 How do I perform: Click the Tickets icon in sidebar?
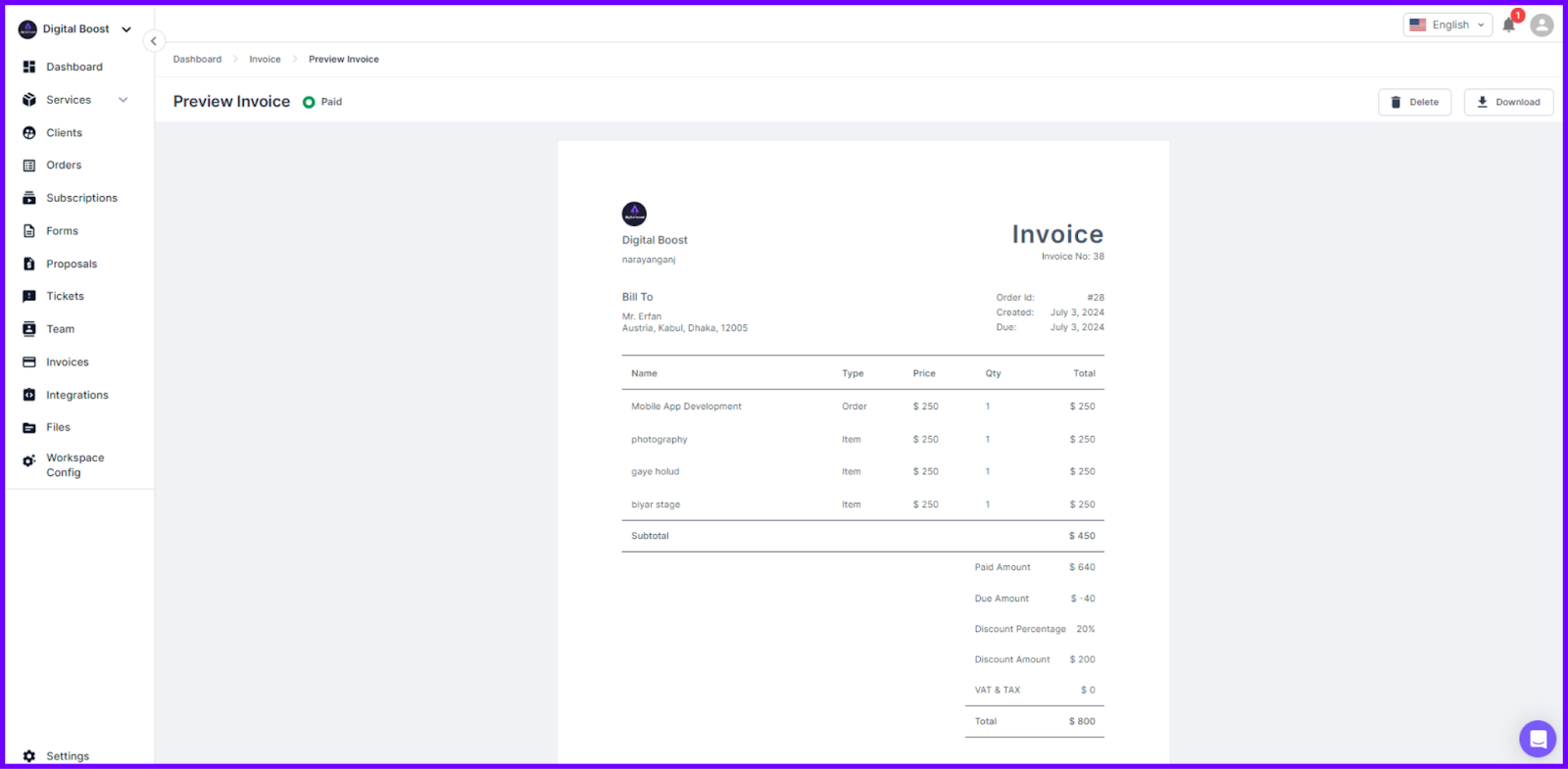pyautogui.click(x=29, y=296)
